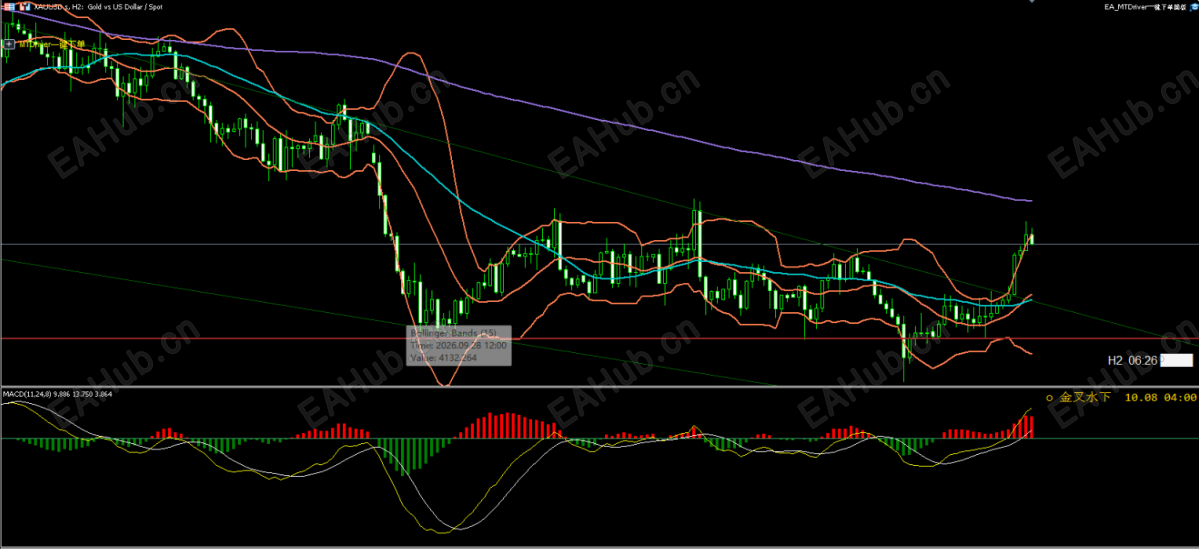Open the red grid icon beside the XAUUSD title

(x=9, y=7)
